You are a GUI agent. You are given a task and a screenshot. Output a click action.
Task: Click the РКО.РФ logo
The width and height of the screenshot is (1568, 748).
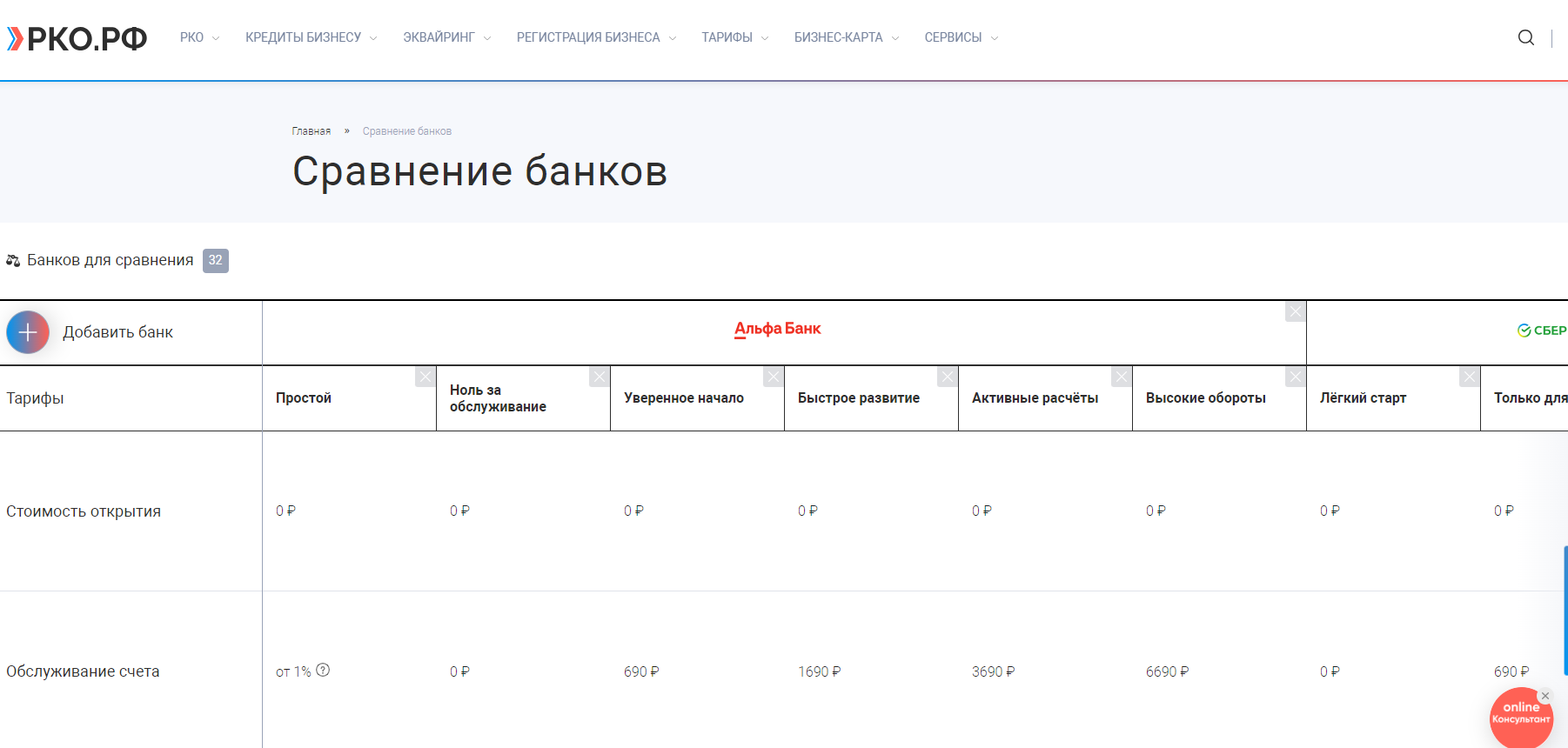click(x=77, y=38)
